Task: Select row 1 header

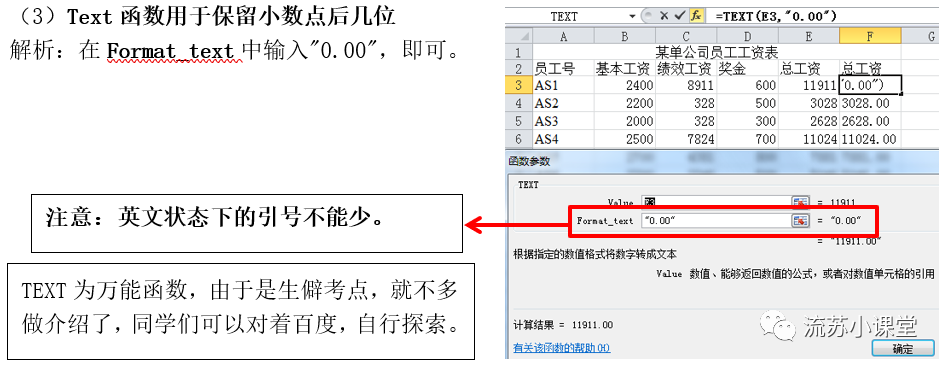Action: pyautogui.click(x=519, y=52)
